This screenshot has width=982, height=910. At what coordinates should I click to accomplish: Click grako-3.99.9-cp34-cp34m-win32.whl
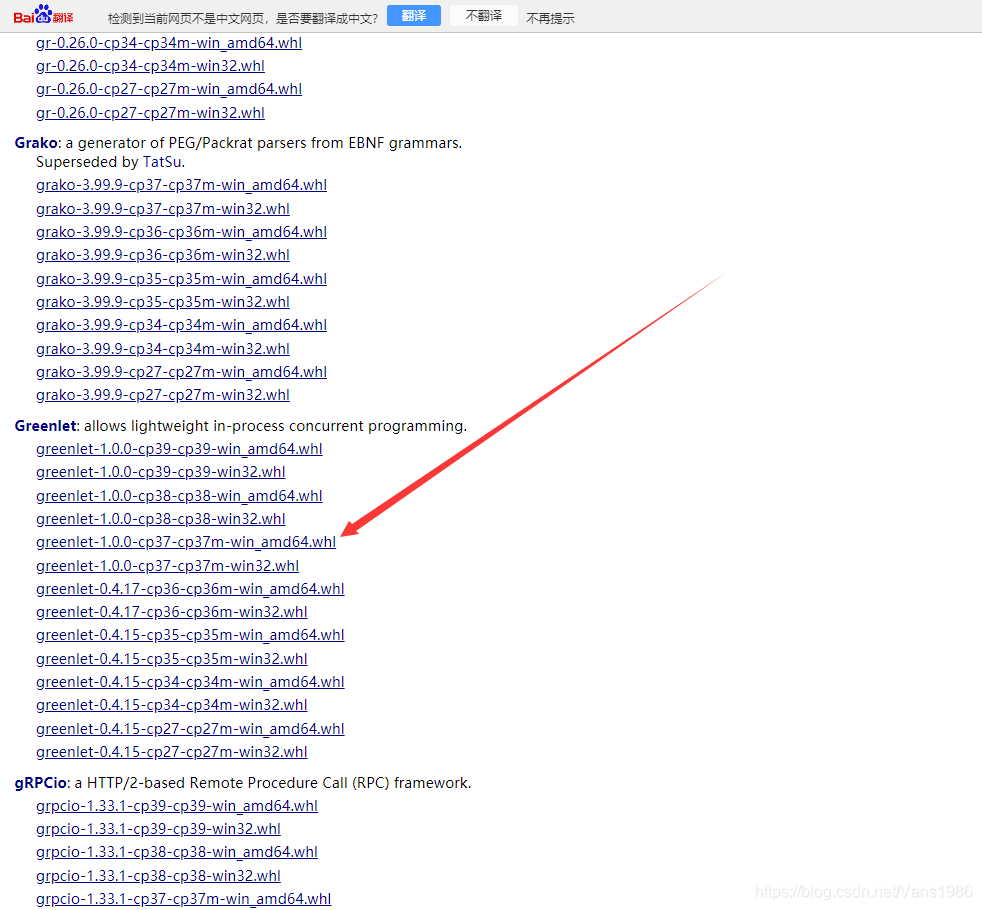click(163, 349)
